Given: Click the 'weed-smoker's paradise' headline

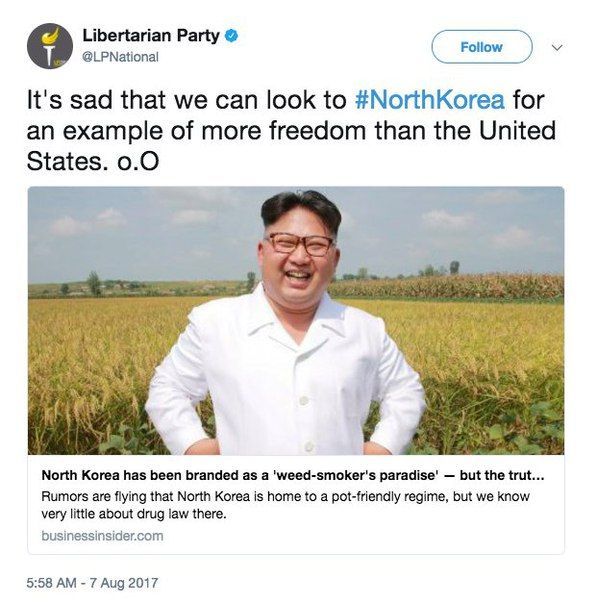Looking at the screenshot, I should tap(293, 475).
